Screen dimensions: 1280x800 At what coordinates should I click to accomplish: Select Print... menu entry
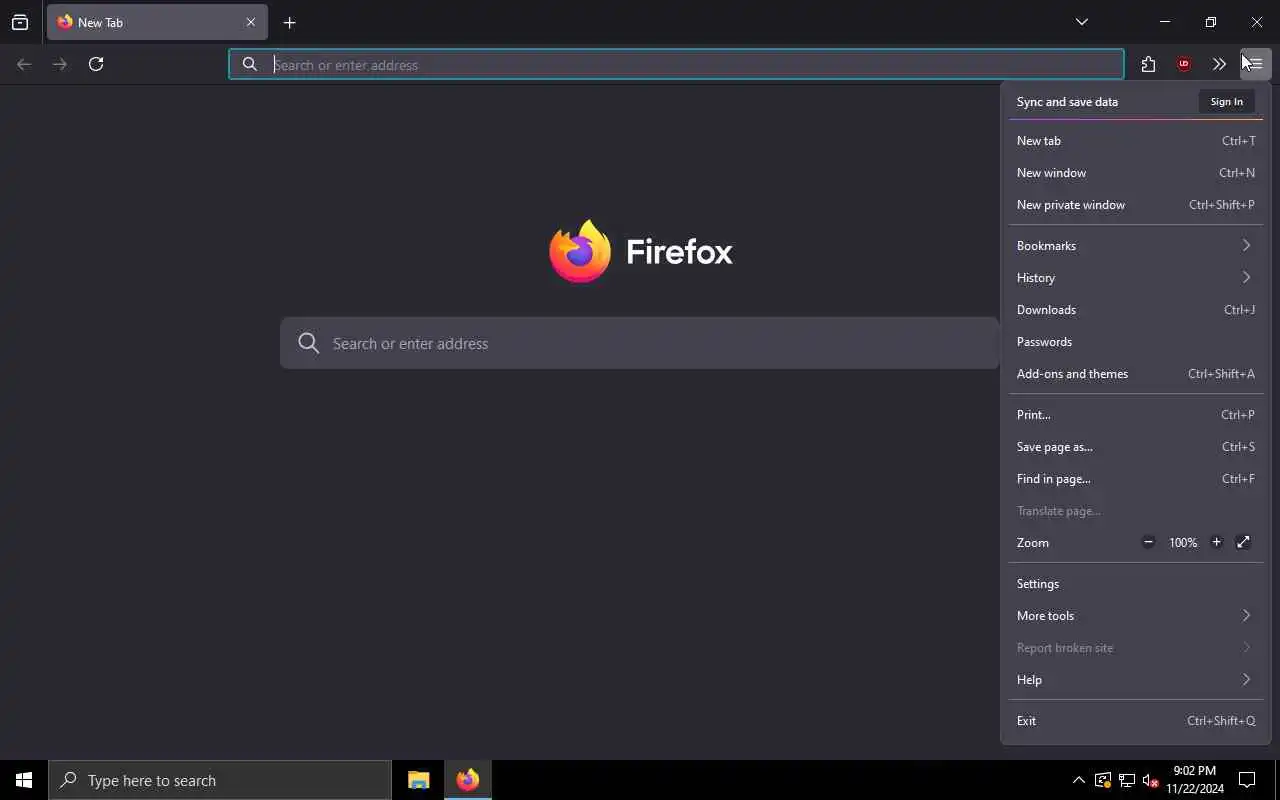point(1136,415)
